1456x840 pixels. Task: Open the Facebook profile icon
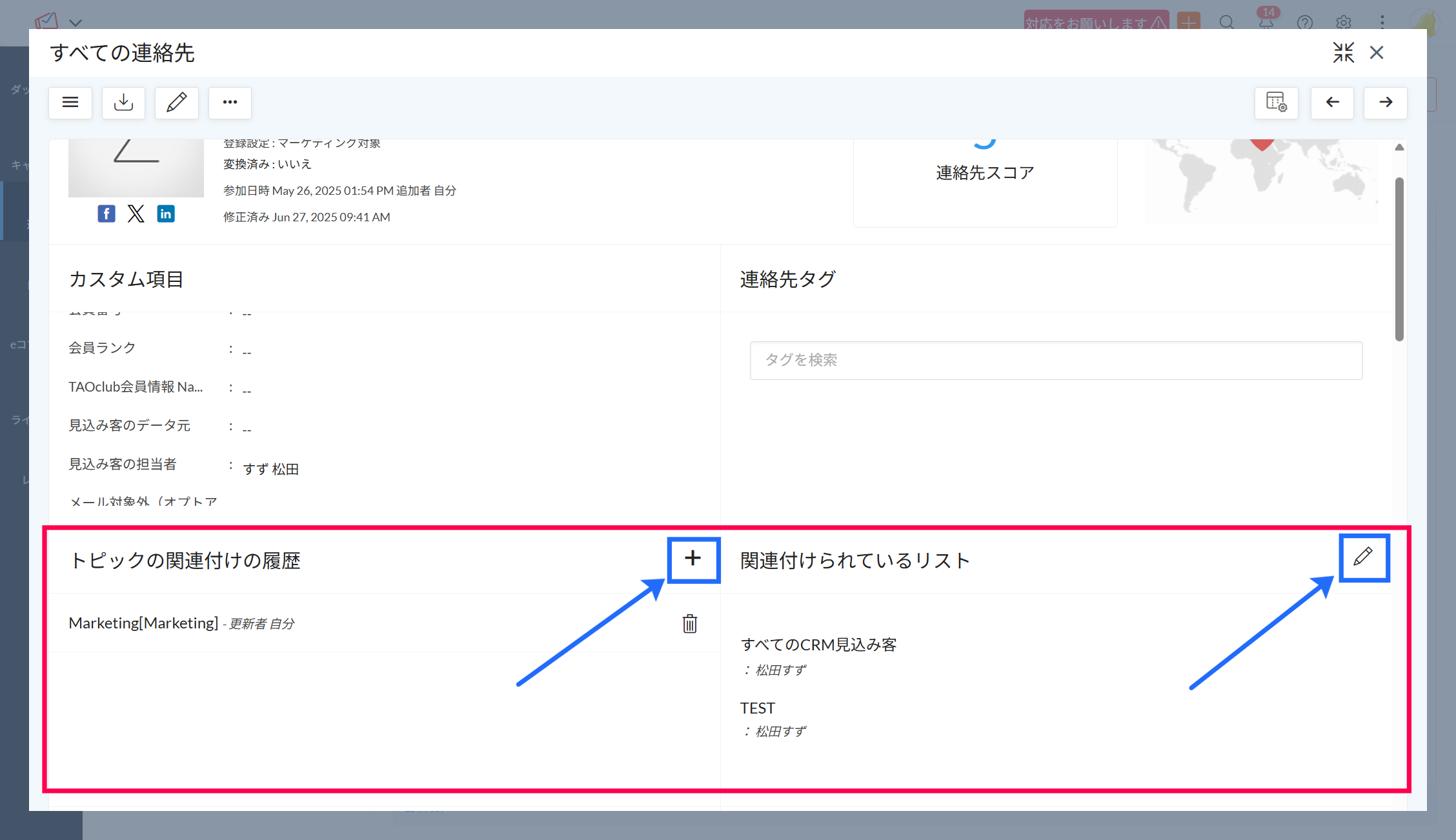pos(106,214)
